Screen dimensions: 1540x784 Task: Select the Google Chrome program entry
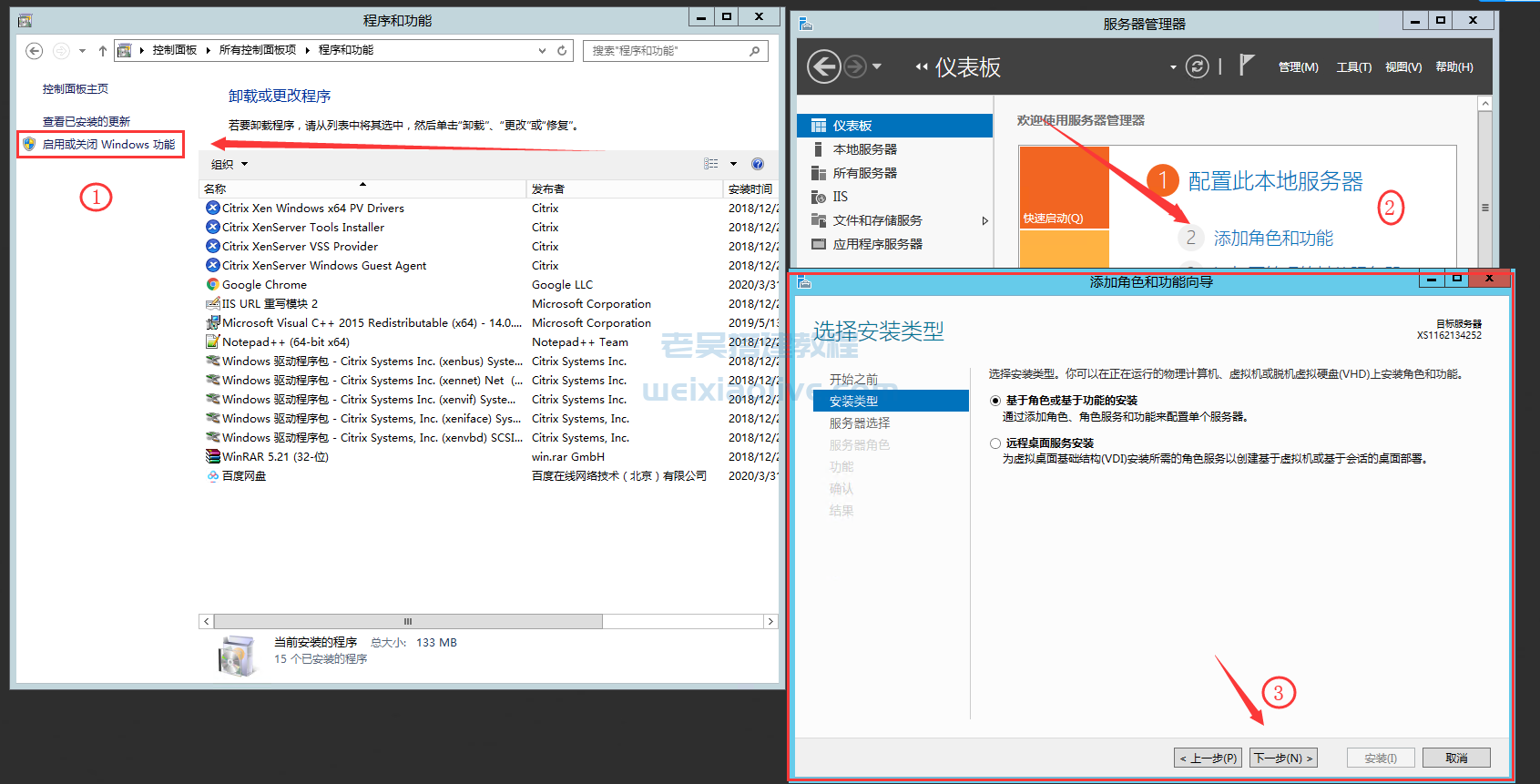pos(264,285)
